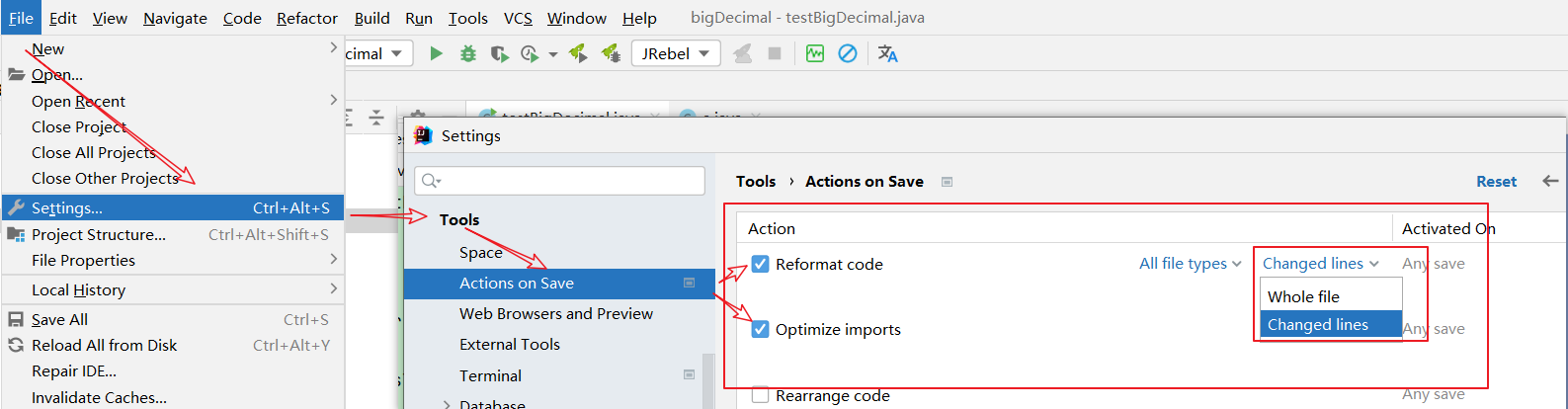
Task: Run with Coverage shield icon
Action: 499,53
